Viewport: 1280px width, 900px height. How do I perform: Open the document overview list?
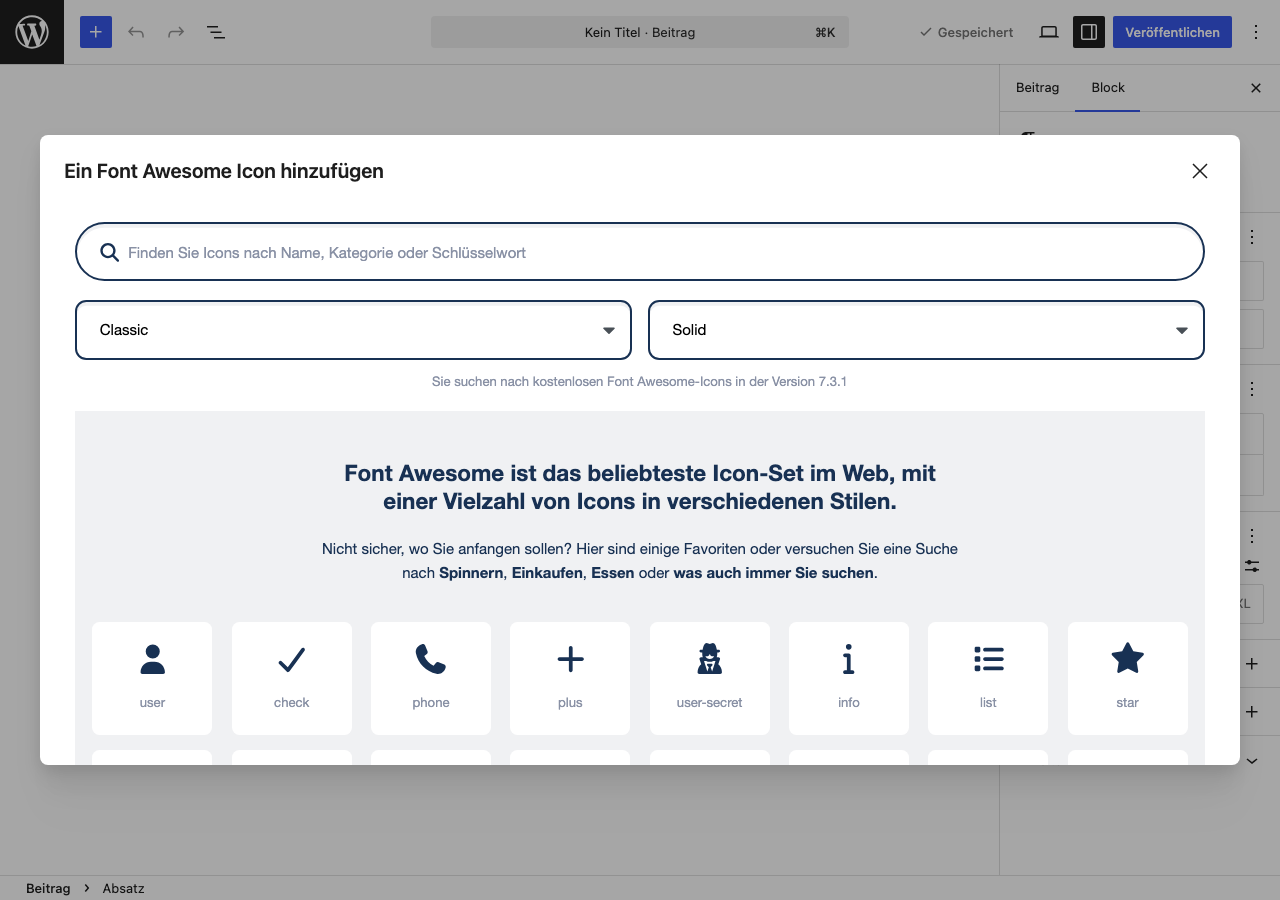[x=216, y=32]
